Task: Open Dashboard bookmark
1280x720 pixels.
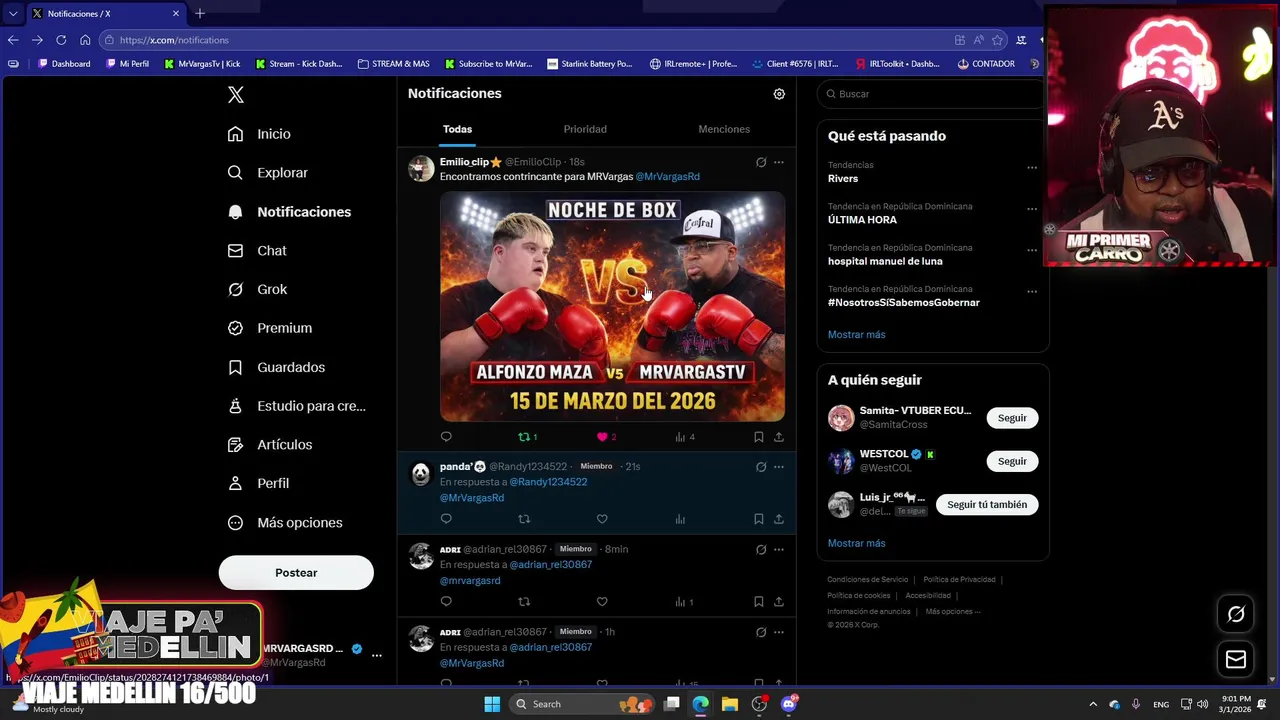Action: (x=63, y=64)
